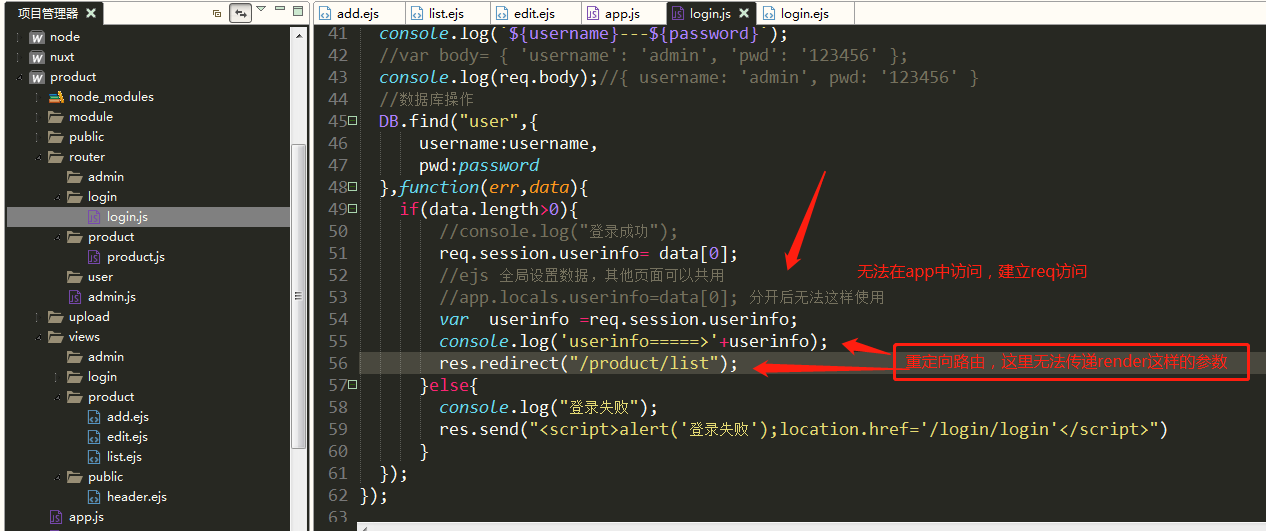Click the icon on the app.js editor tab
Image resolution: width=1266 pixels, height=531 pixels.
[593, 14]
